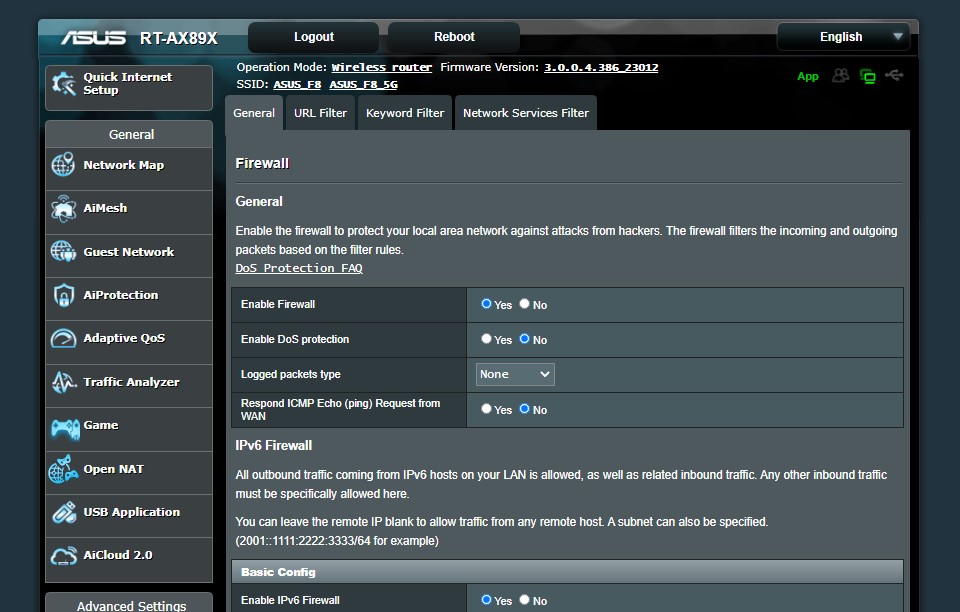960x612 pixels.
Task: Open Traffic Analyzer waveform icon
Action: click(64, 382)
